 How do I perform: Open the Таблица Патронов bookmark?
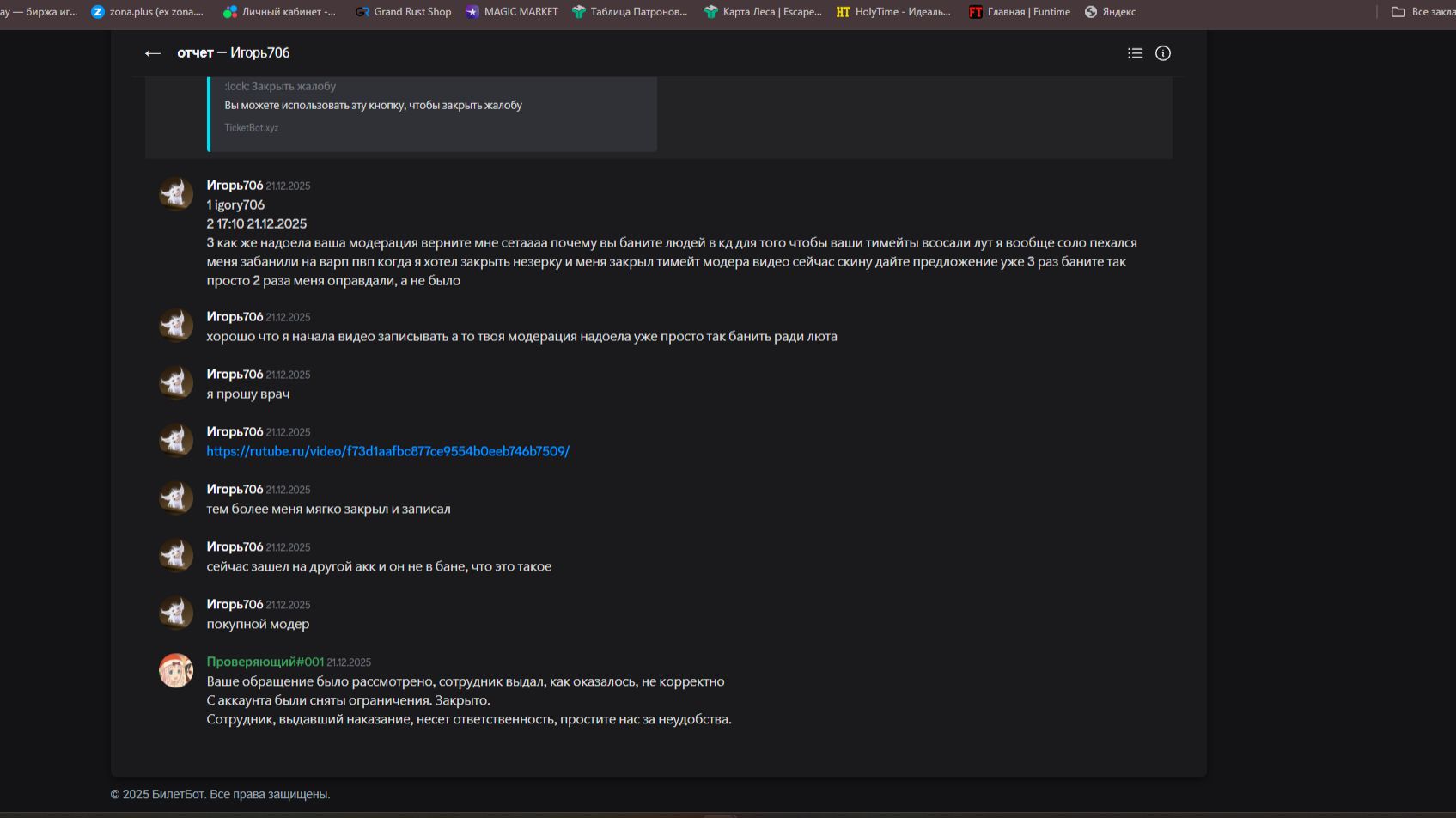(630, 12)
